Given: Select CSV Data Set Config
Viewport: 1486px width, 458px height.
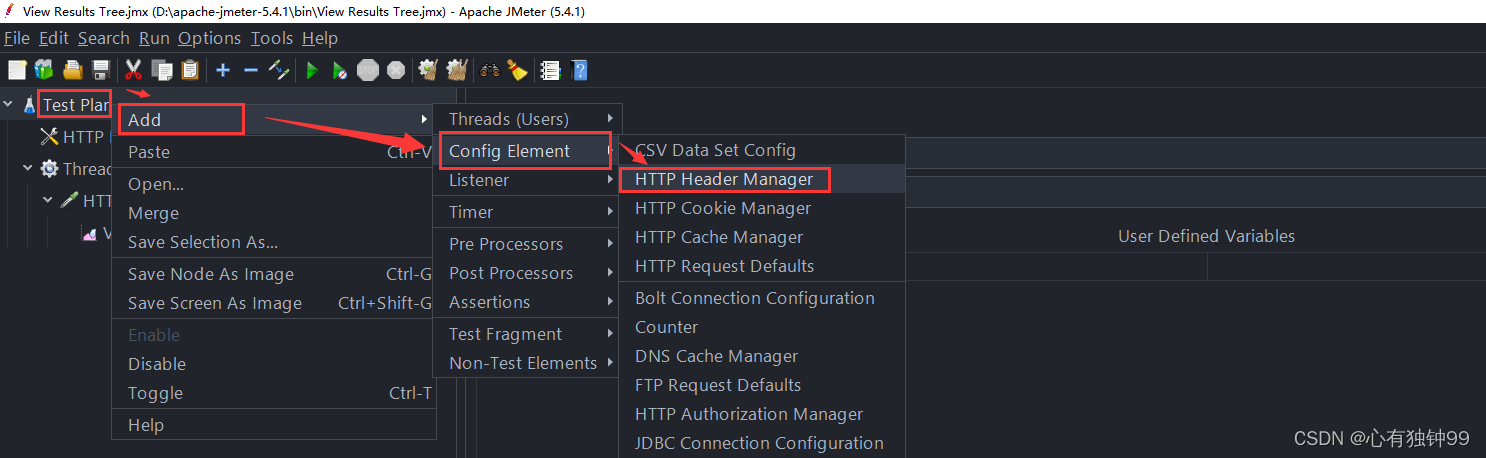Looking at the screenshot, I should point(763,150).
